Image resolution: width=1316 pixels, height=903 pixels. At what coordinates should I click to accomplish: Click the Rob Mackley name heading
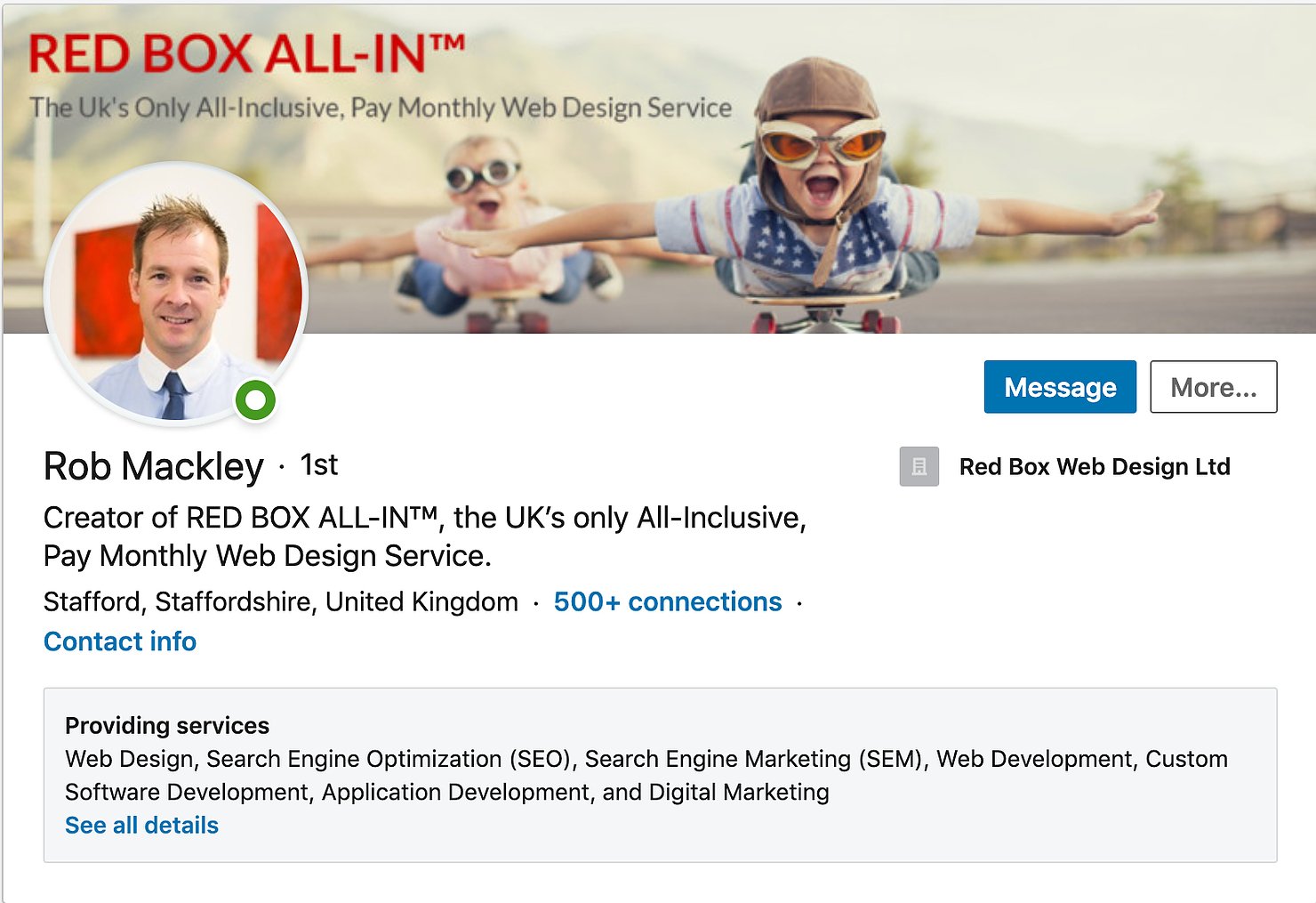(153, 466)
